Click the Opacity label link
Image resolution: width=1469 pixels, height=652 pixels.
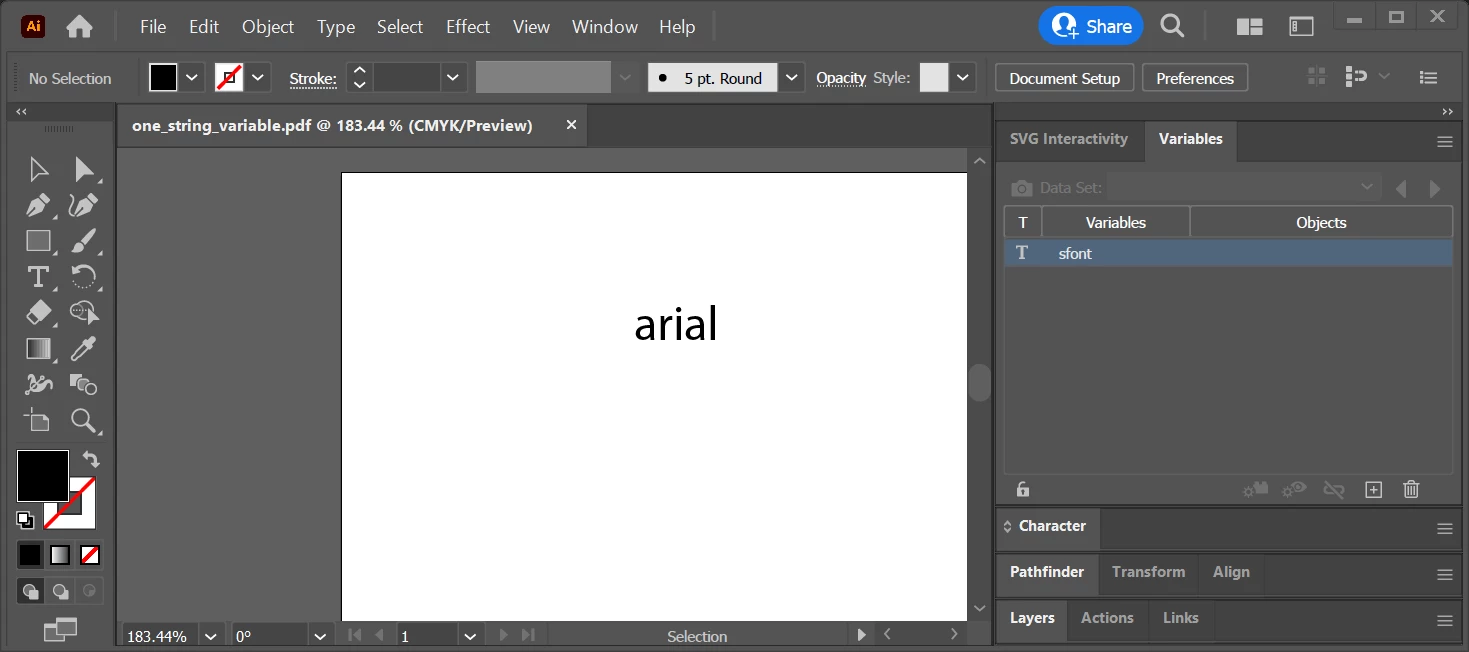(841, 78)
